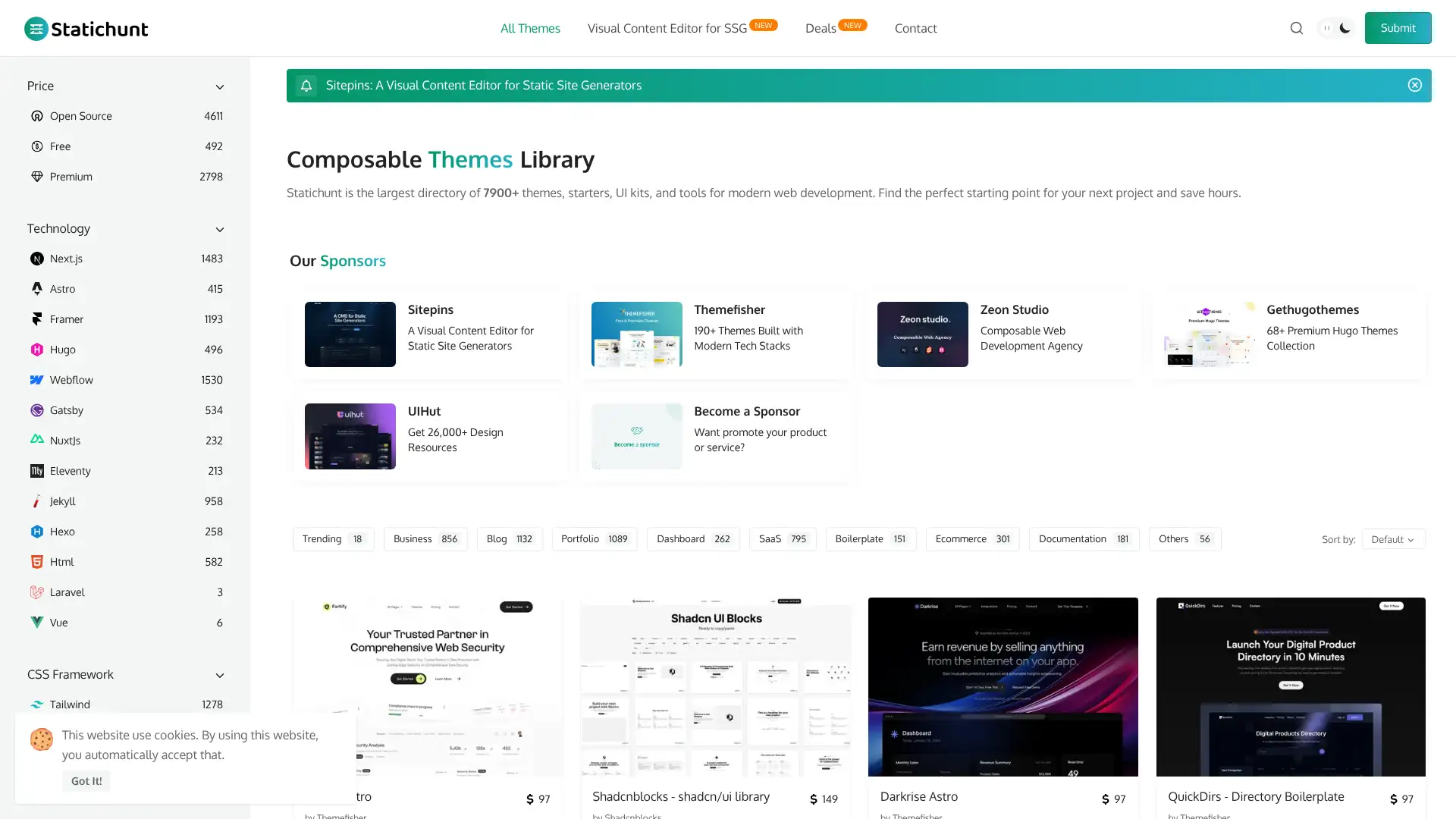Dismiss the Sitepins announcement banner
The width and height of the screenshot is (1456, 819).
pyautogui.click(x=1415, y=85)
